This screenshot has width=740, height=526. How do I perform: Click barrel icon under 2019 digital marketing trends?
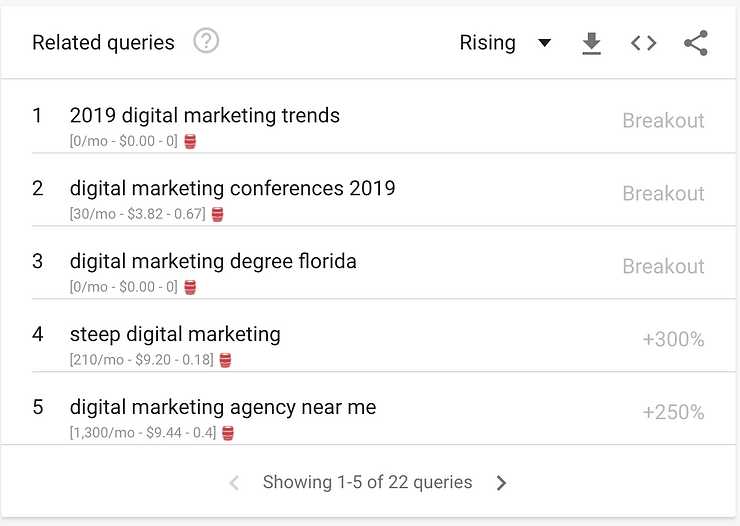(190, 141)
